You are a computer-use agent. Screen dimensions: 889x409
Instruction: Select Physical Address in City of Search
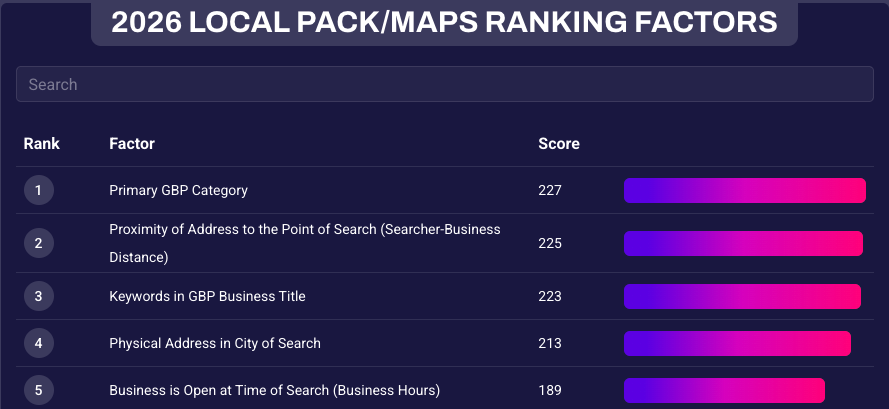215,343
